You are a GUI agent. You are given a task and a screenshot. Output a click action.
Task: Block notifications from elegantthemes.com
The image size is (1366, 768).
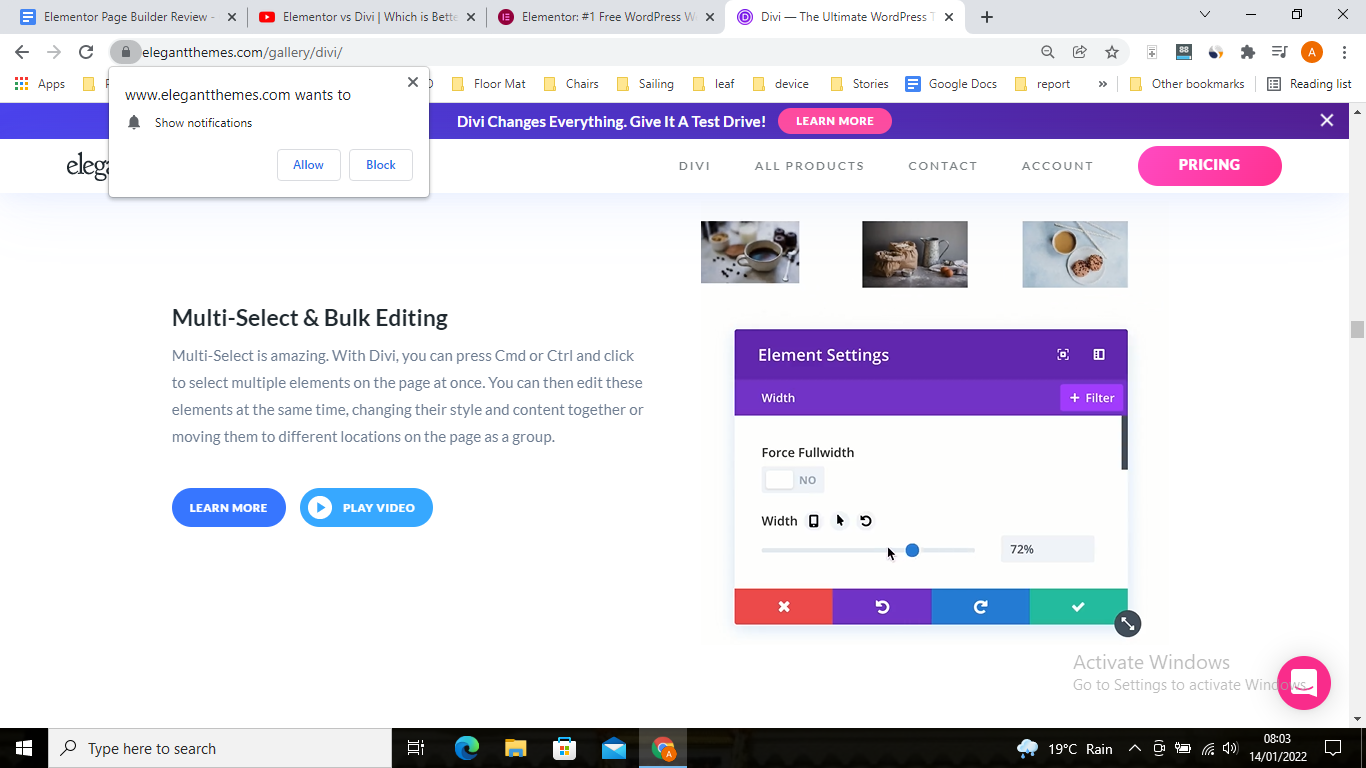(381, 165)
